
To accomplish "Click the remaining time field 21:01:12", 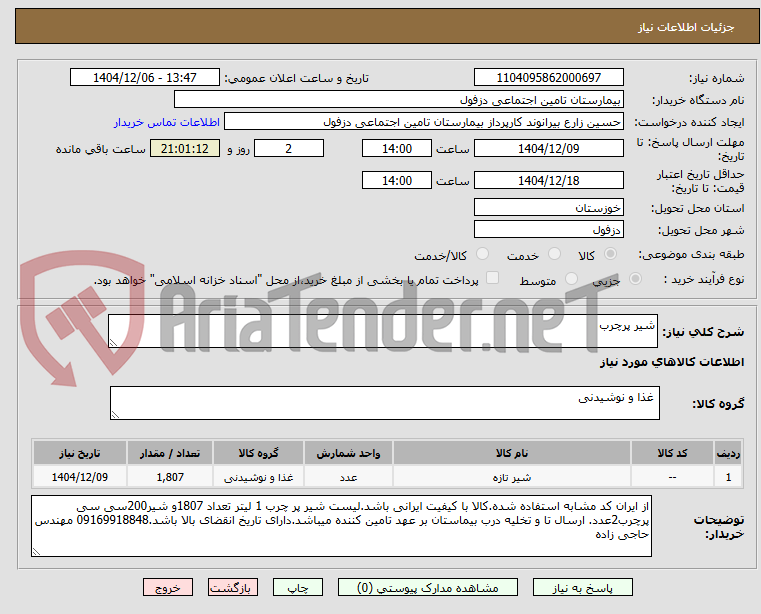I will coord(185,149).
